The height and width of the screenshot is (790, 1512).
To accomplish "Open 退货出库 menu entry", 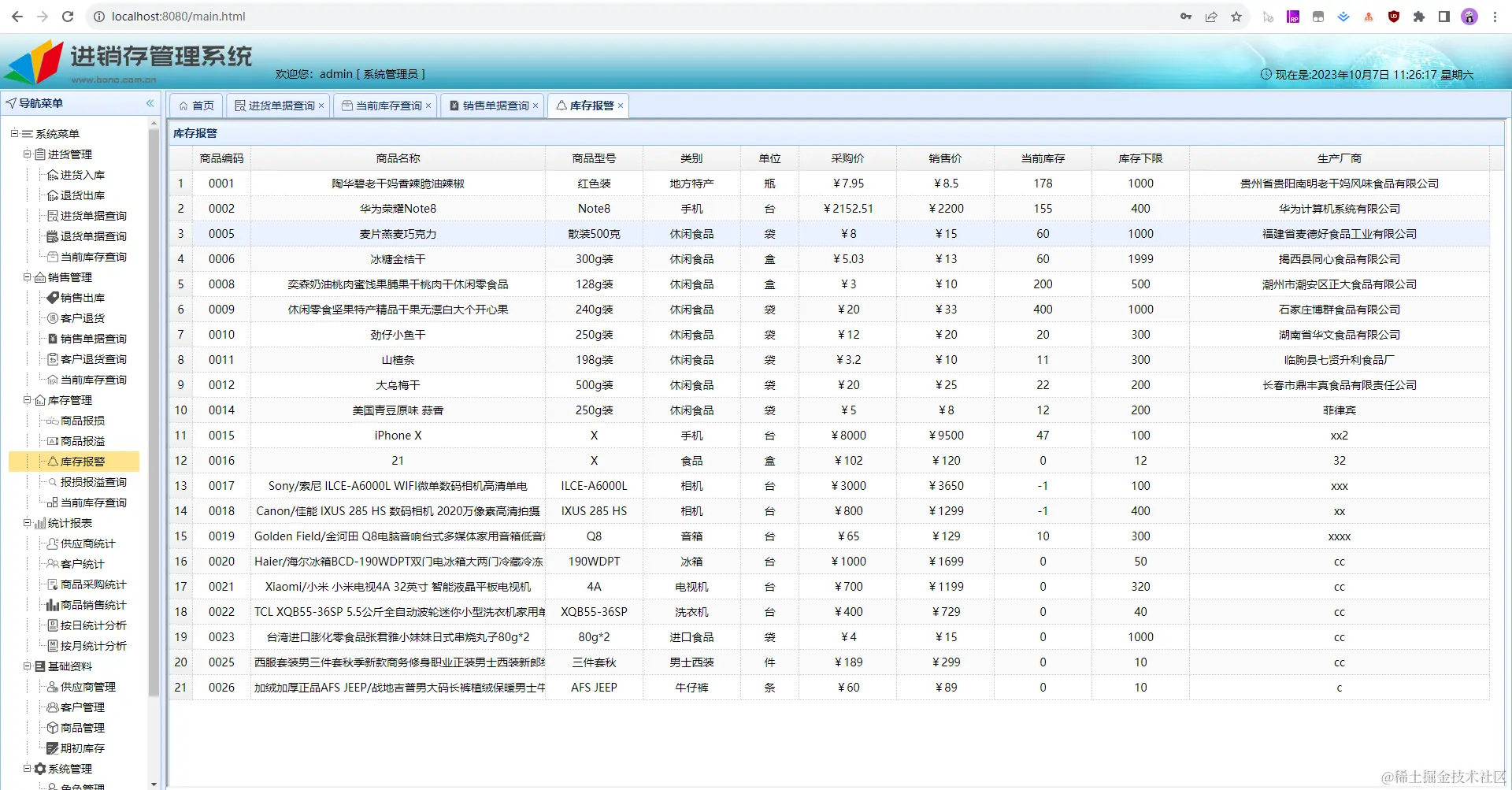I will 82,195.
